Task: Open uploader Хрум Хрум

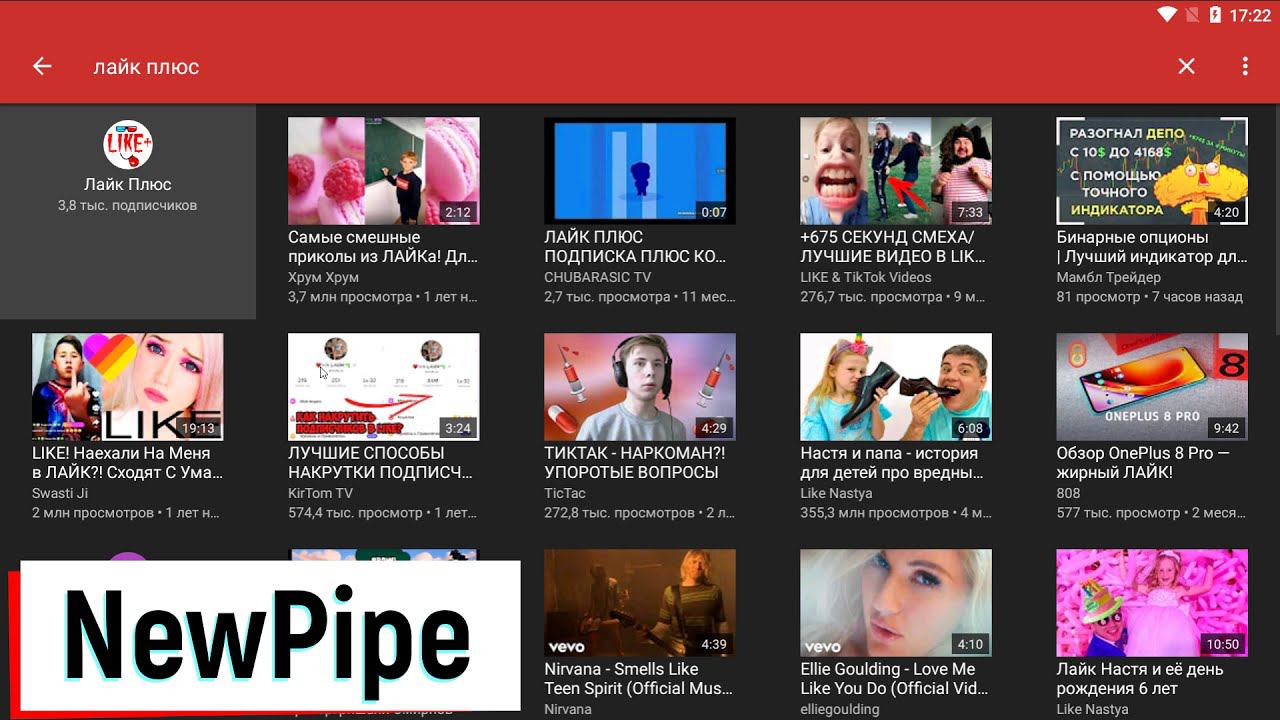Action: click(323, 277)
